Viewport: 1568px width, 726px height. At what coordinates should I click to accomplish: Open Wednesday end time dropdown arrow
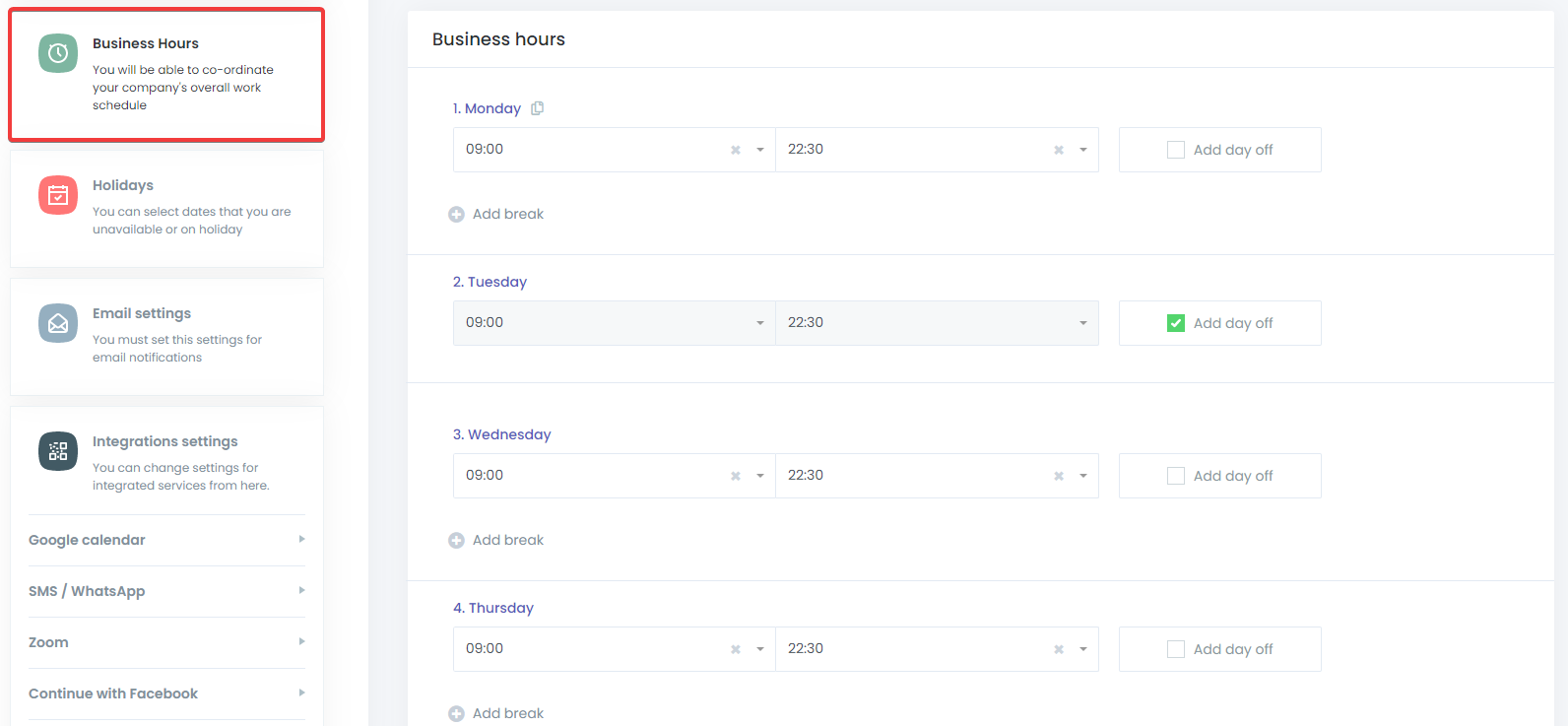[1083, 476]
